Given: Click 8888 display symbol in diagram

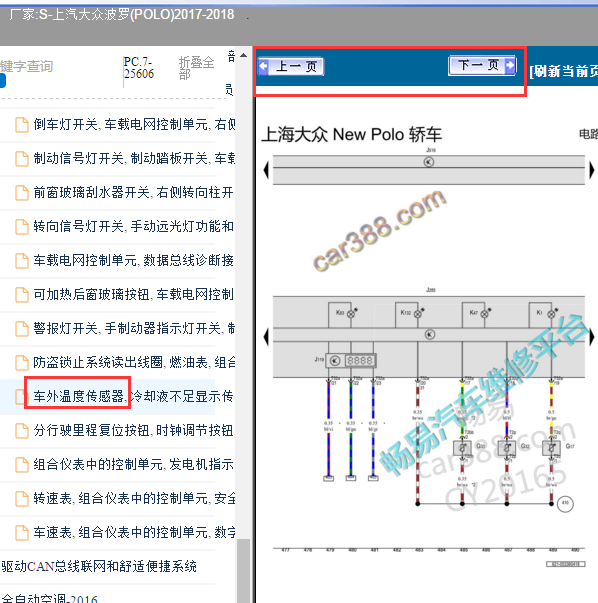Looking at the screenshot, I should 360,361.
